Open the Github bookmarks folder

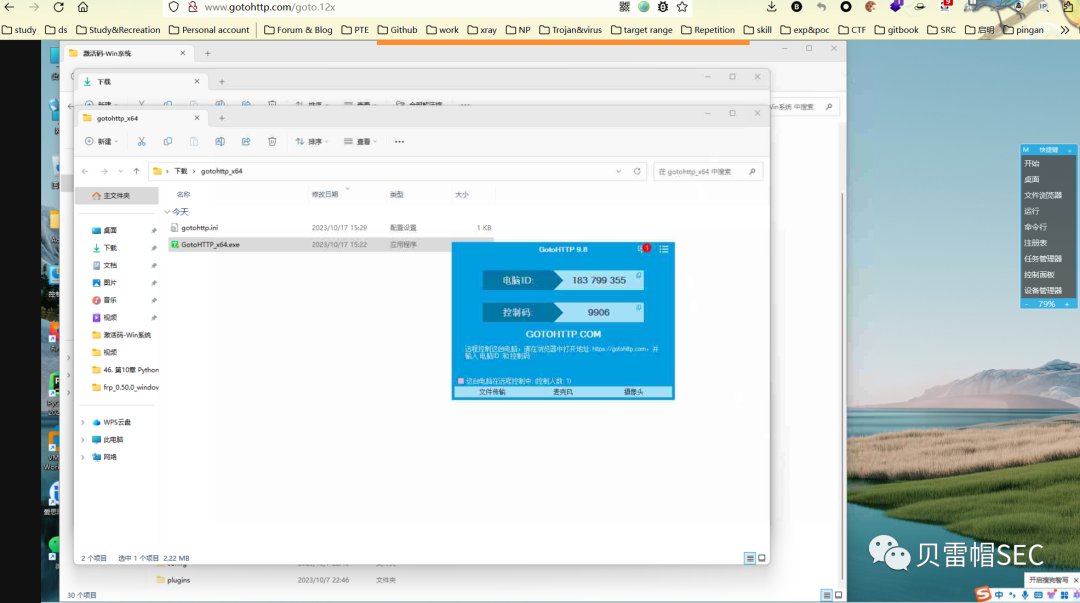[397, 30]
